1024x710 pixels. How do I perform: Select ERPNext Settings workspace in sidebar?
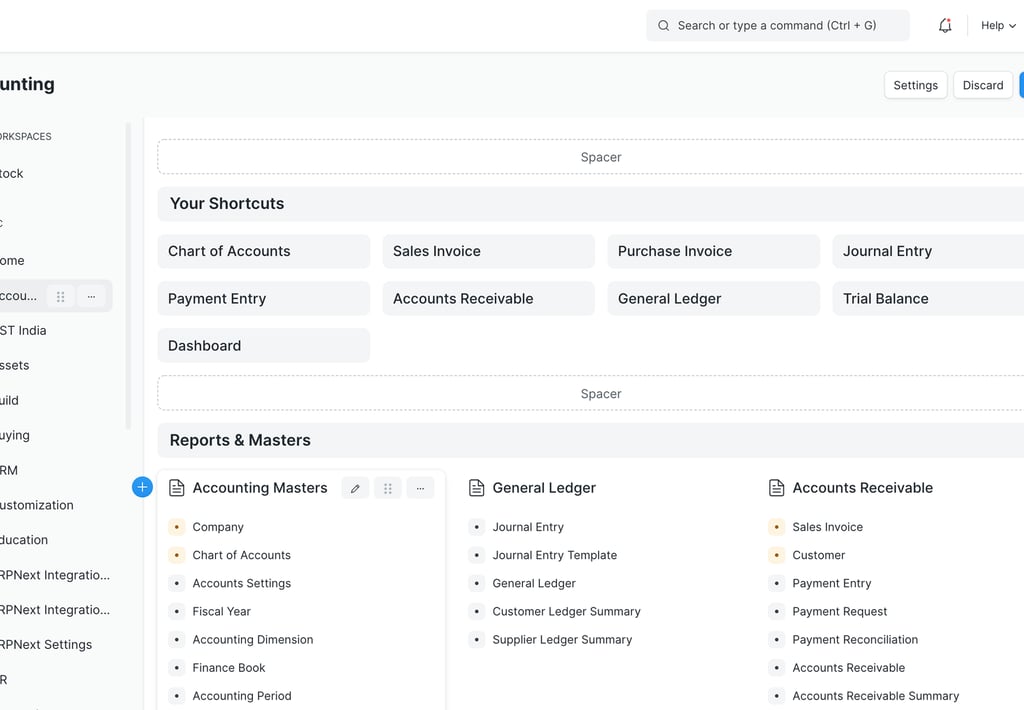pyautogui.click(x=46, y=644)
